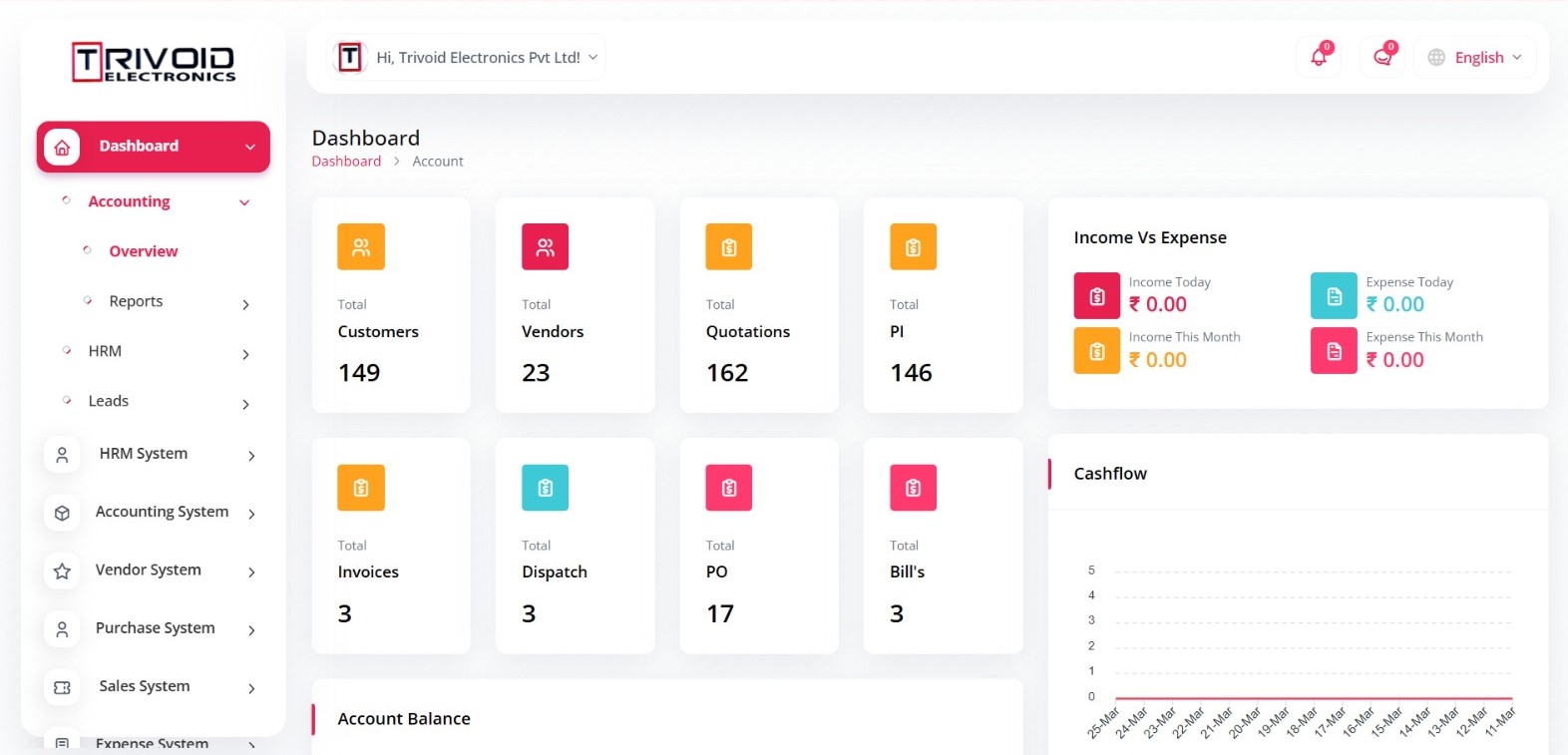Click the pink Total PO icon
The image size is (1568, 755).
tap(728, 488)
